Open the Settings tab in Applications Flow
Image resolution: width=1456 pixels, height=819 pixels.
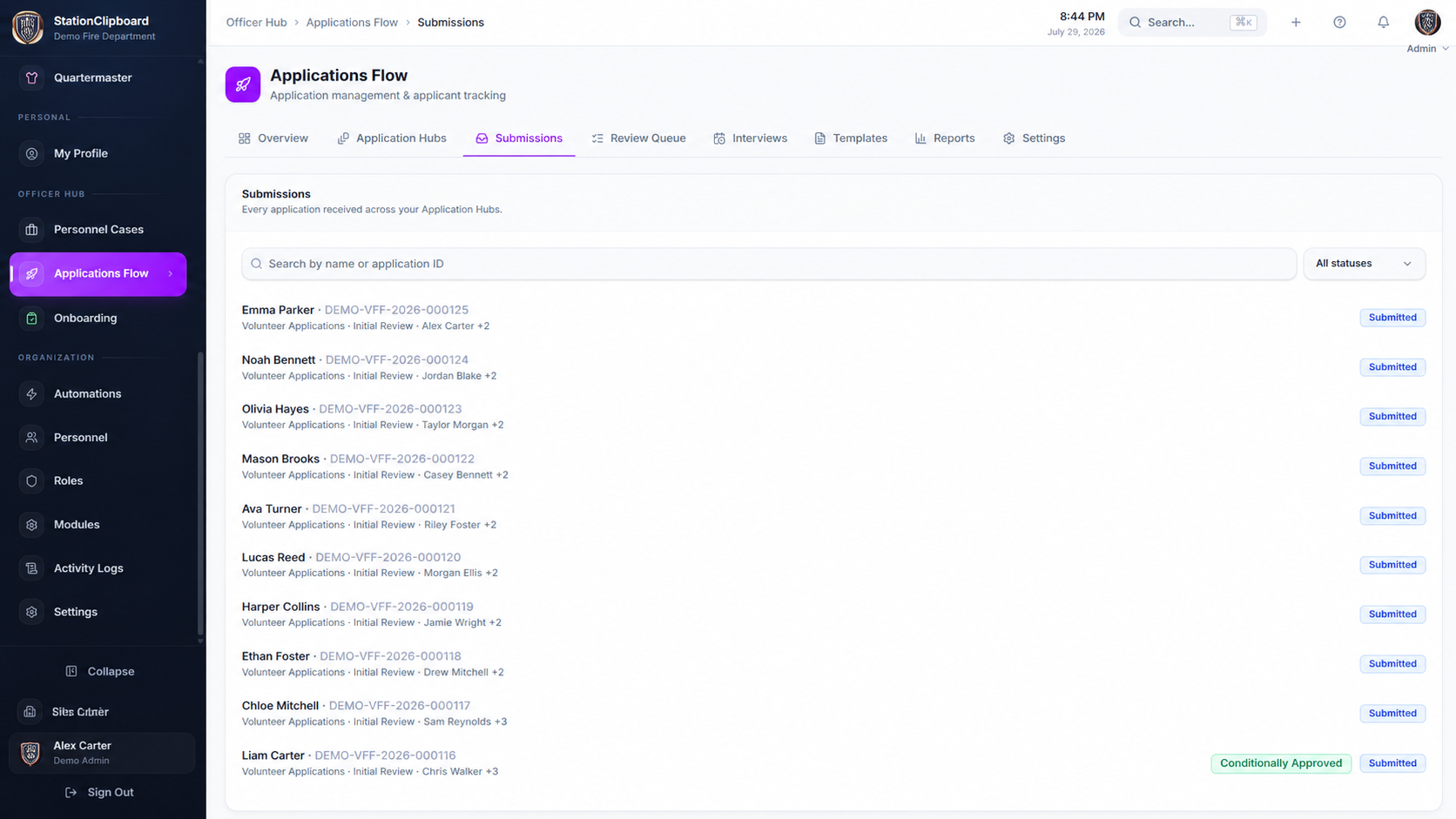pyautogui.click(x=1034, y=138)
